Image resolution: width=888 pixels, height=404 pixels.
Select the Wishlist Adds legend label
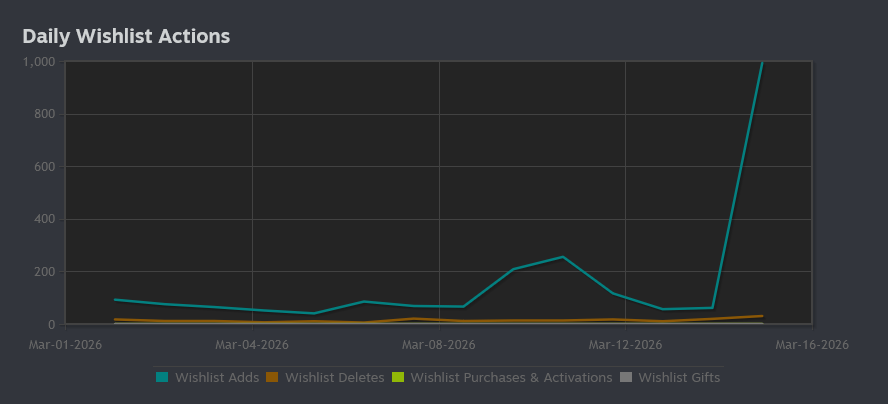point(217,377)
